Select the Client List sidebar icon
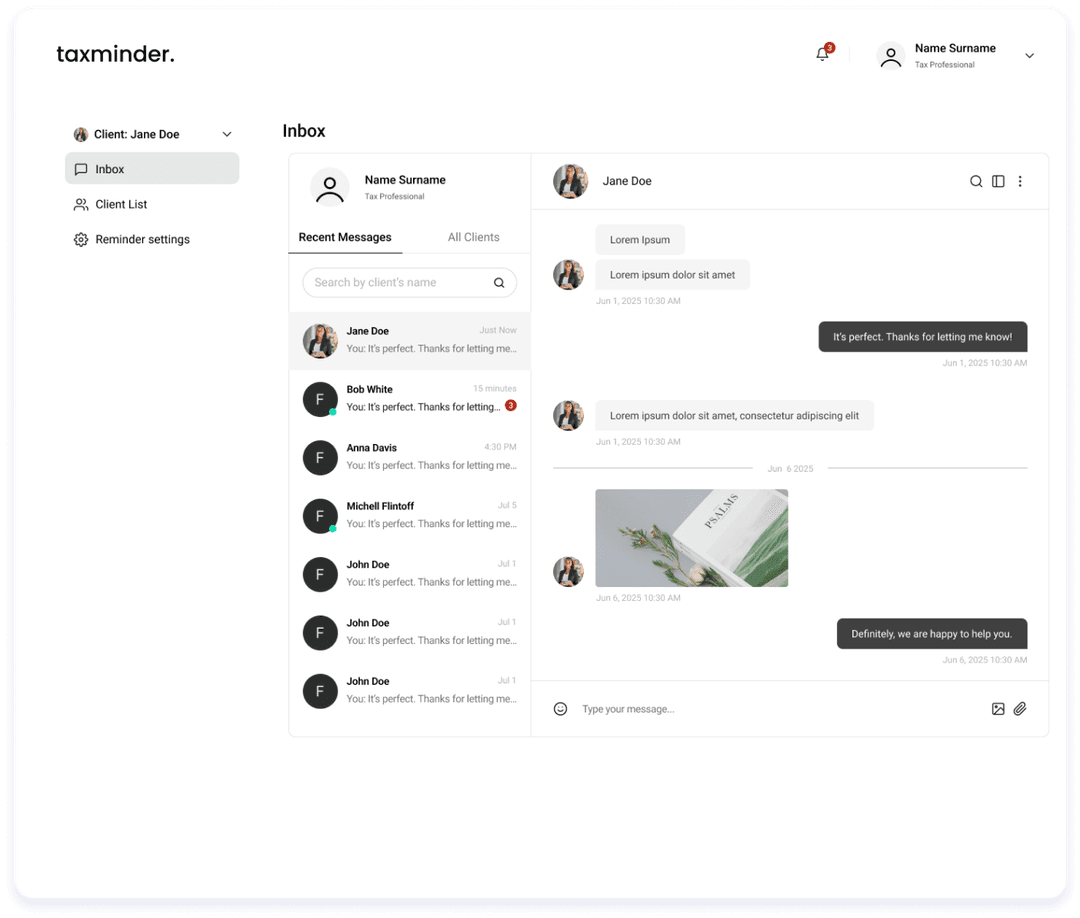1080x918 pixels. point(81,204)
